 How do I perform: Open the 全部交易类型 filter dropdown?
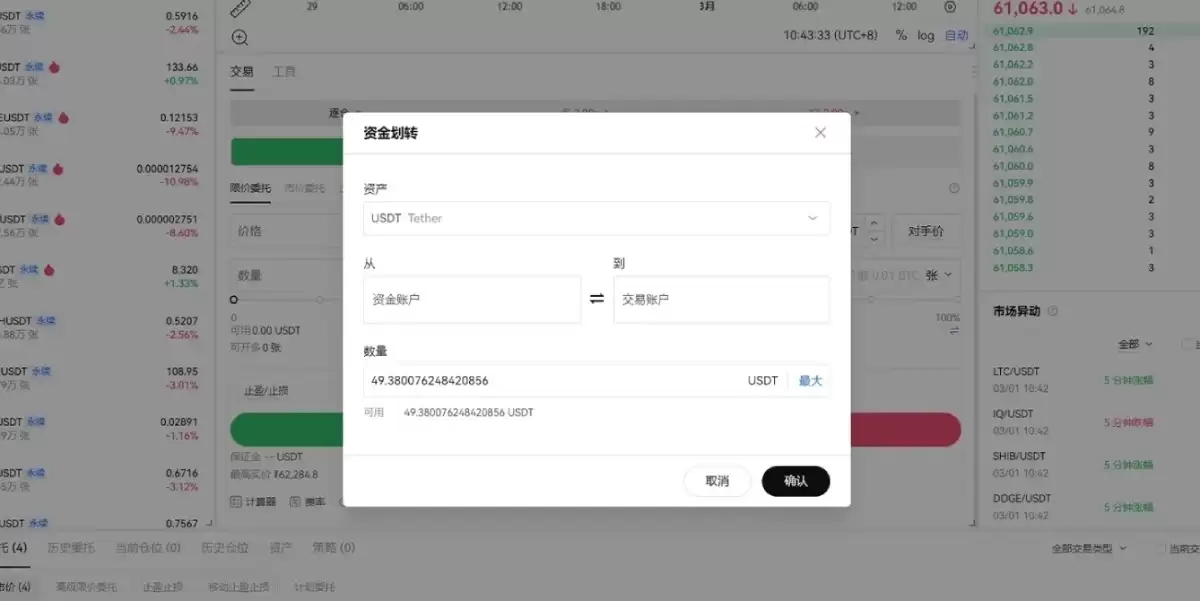[x=1088, y=548]
